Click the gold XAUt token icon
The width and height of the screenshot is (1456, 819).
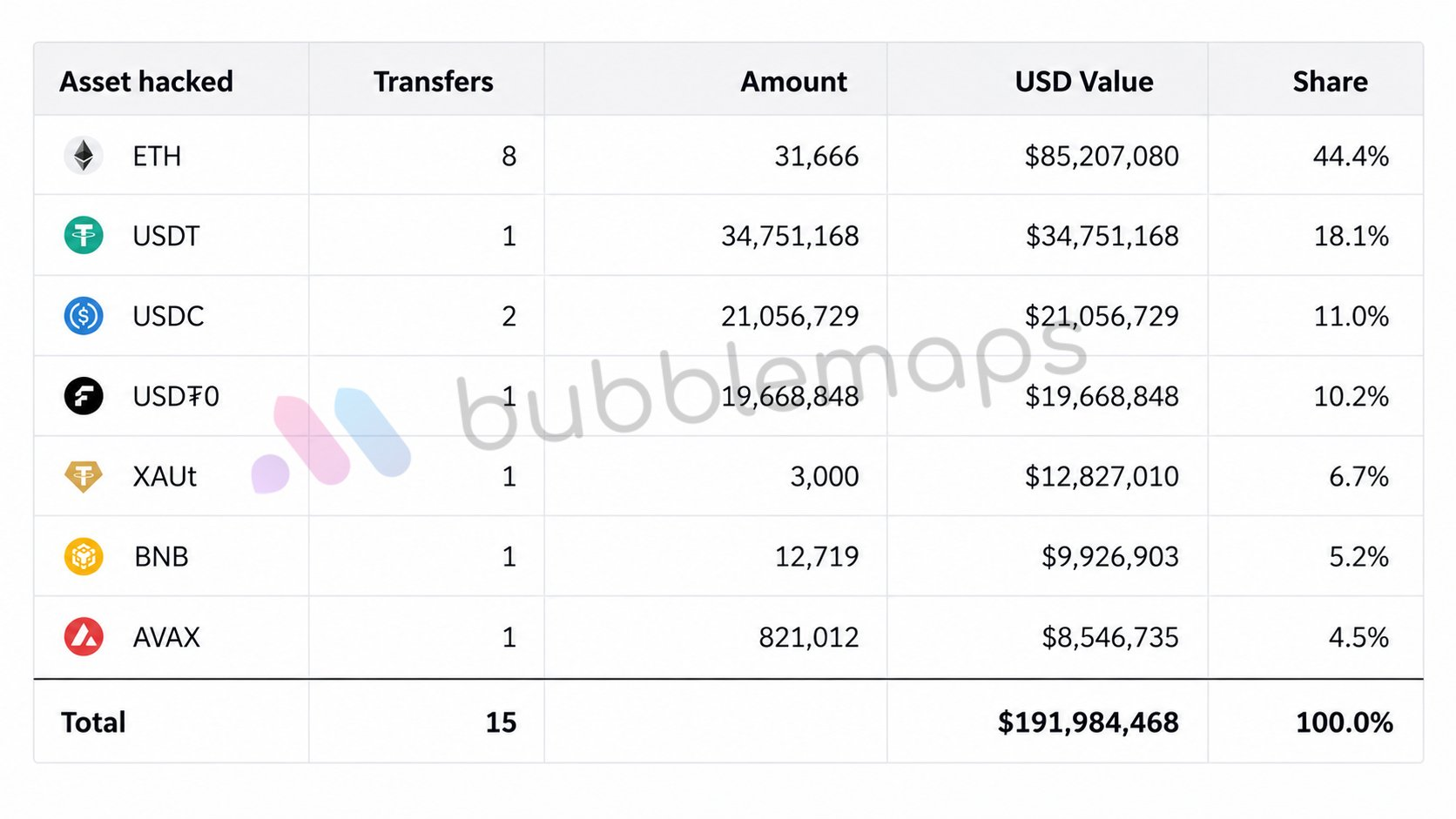pos(84,476)
